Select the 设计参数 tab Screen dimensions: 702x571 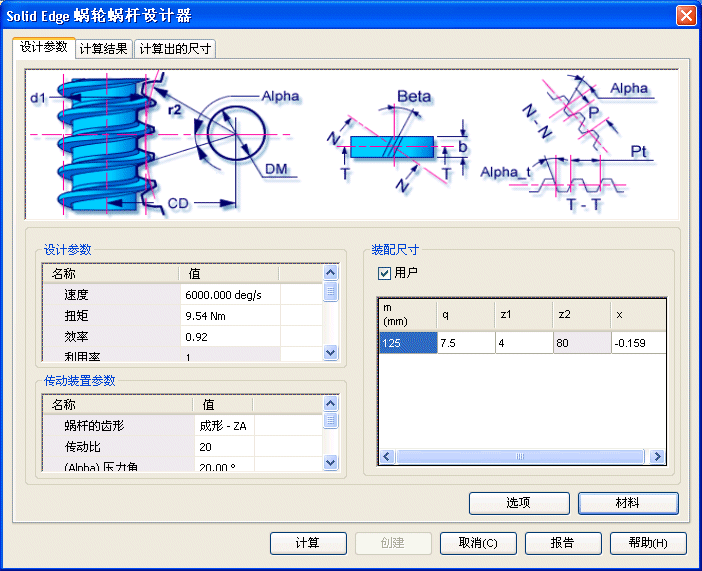pyautogui.click(x=43, y=47)
